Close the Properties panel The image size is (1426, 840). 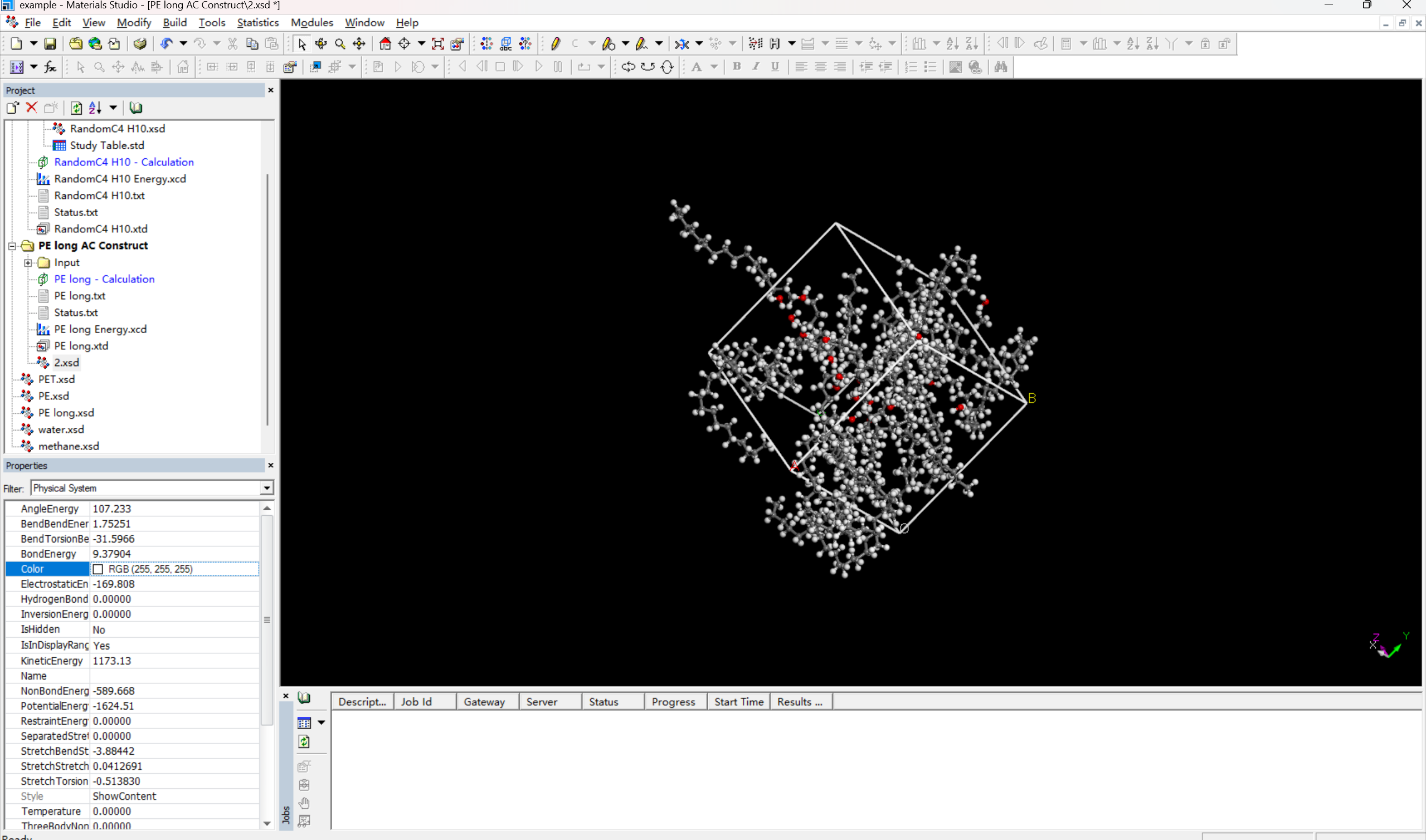point(271,465)
